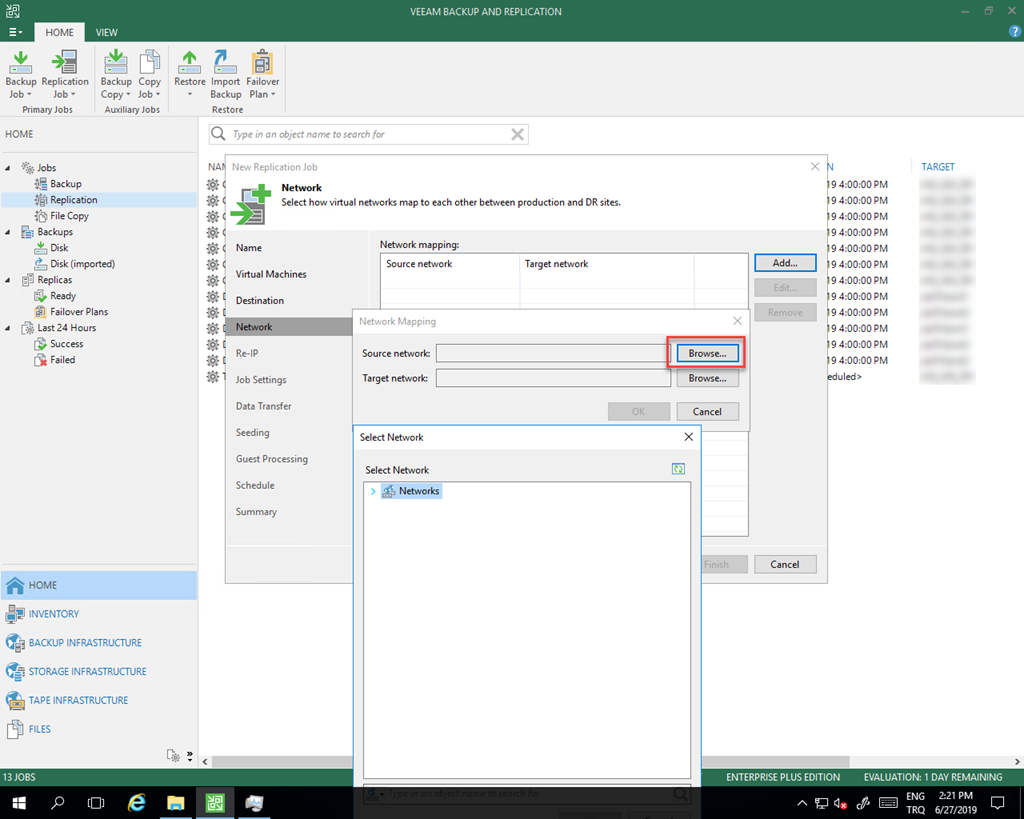Expand the Networks tree node

tap(373, 491)
